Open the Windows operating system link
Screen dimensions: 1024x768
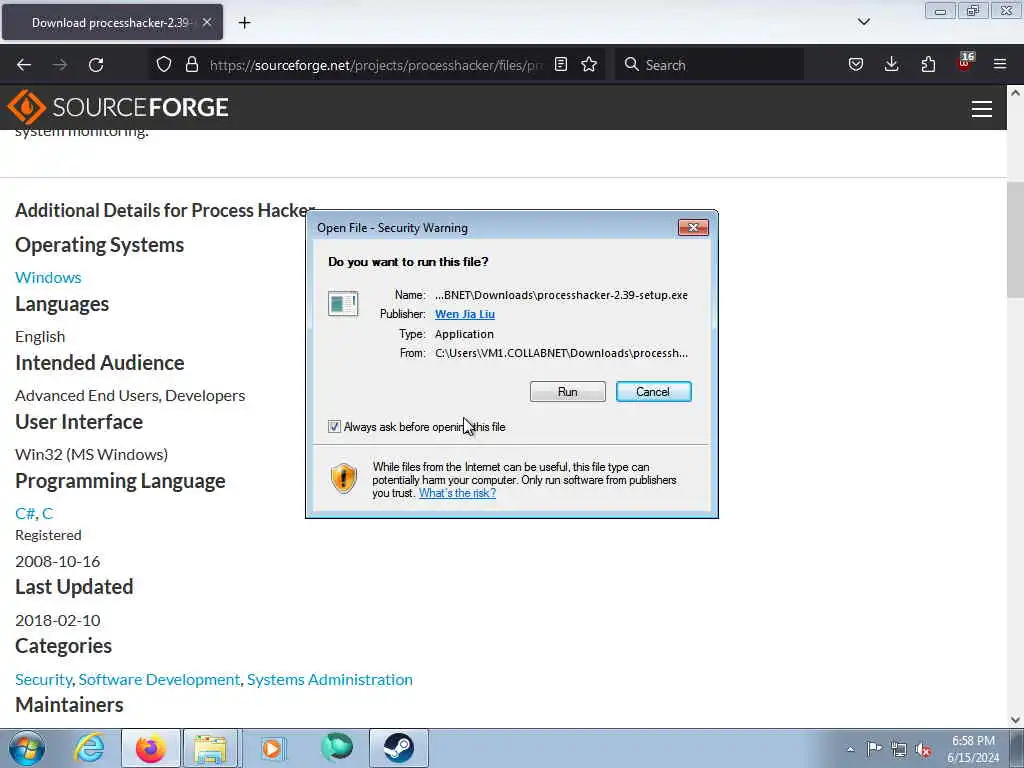click(x=48, y=277)
